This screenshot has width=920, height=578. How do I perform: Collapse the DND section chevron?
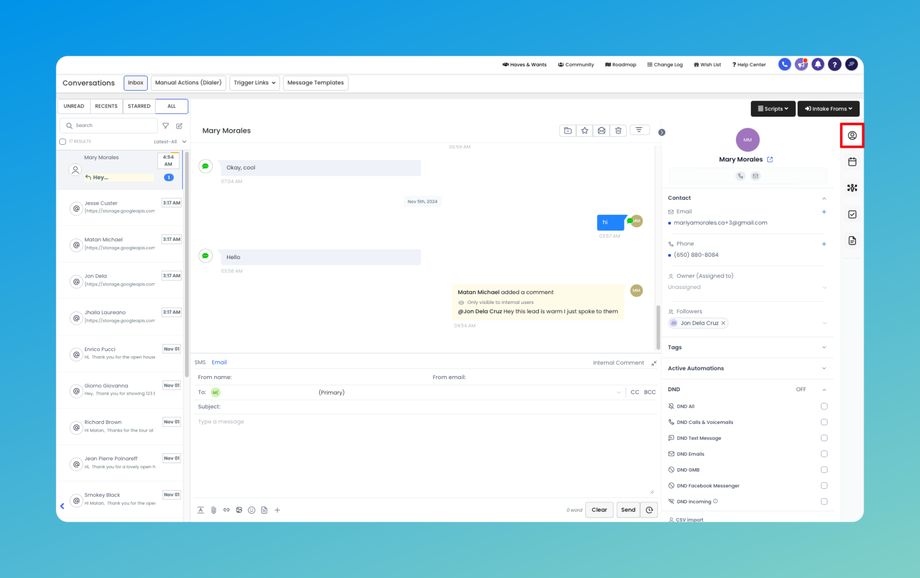(824, 390)
